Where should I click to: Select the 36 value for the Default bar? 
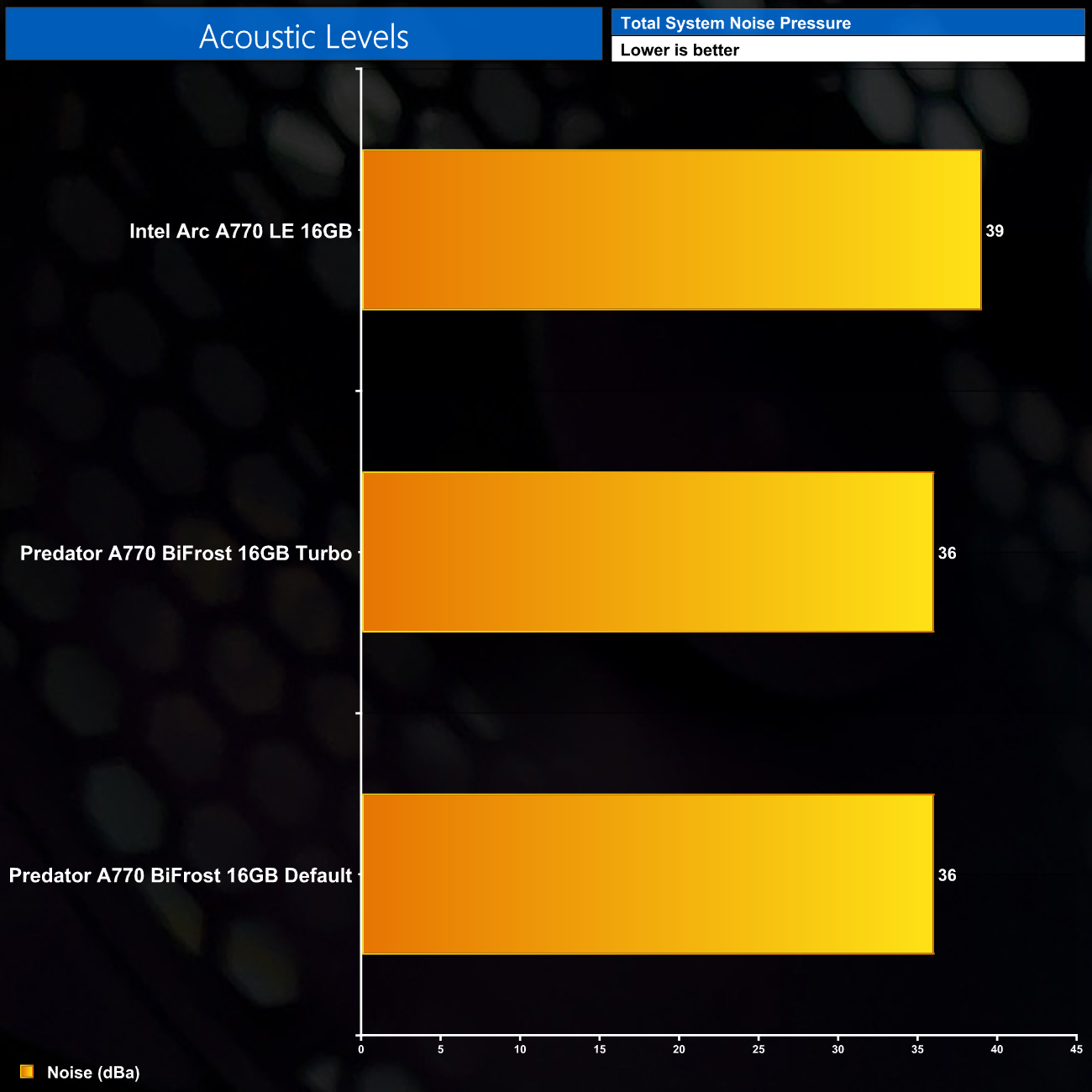947,875
